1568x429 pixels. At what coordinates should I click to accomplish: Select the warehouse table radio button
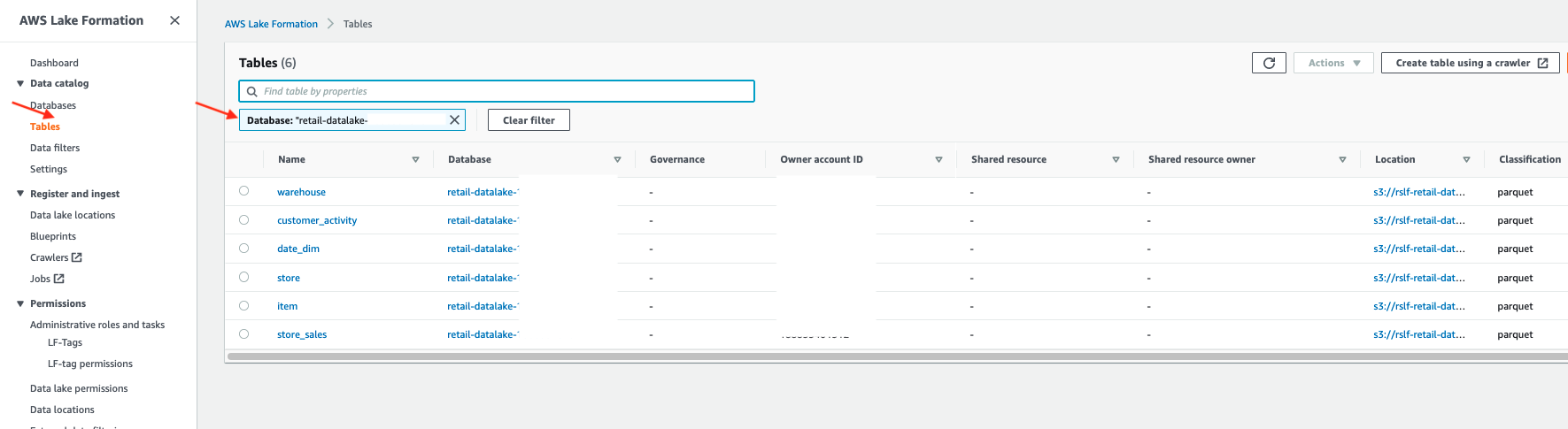click(x=243, y=191)
